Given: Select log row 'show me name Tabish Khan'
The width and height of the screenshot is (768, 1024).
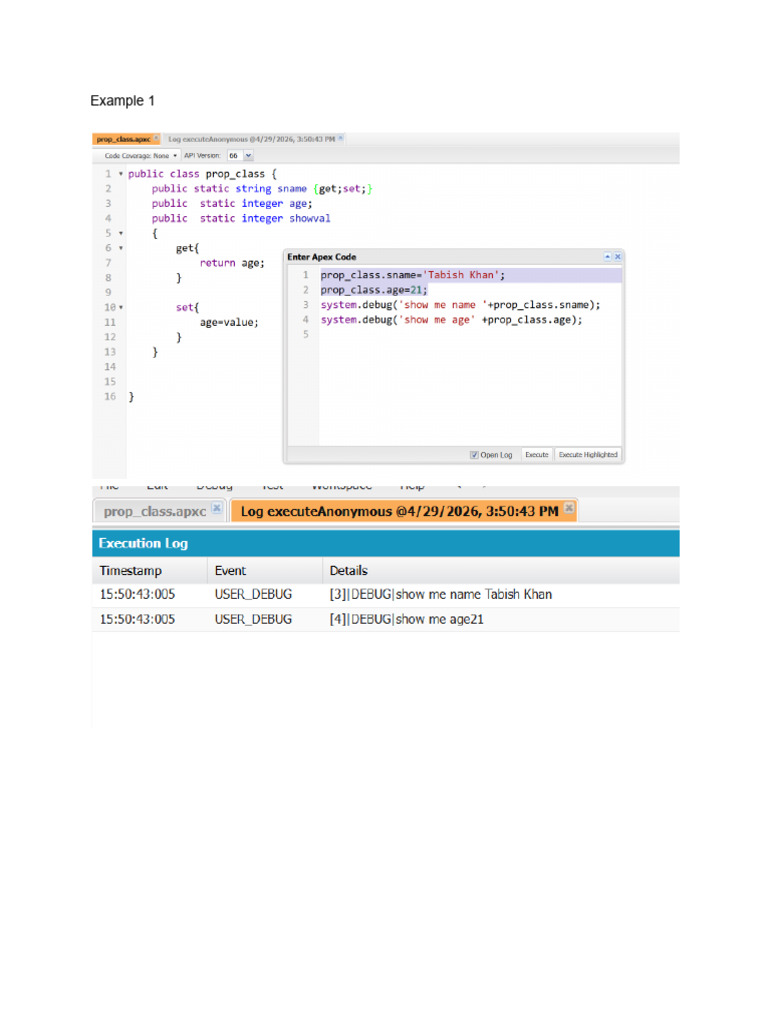Looking at the screenshot, I should 385,594.
